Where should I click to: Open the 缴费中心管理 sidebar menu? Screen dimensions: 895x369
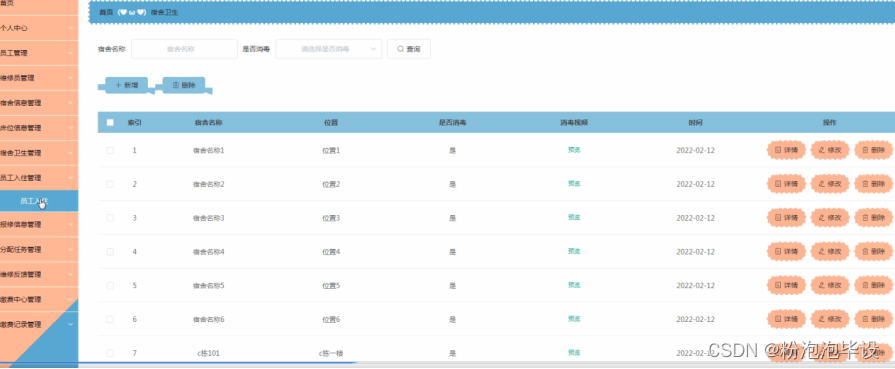click(x=39, y=299)
